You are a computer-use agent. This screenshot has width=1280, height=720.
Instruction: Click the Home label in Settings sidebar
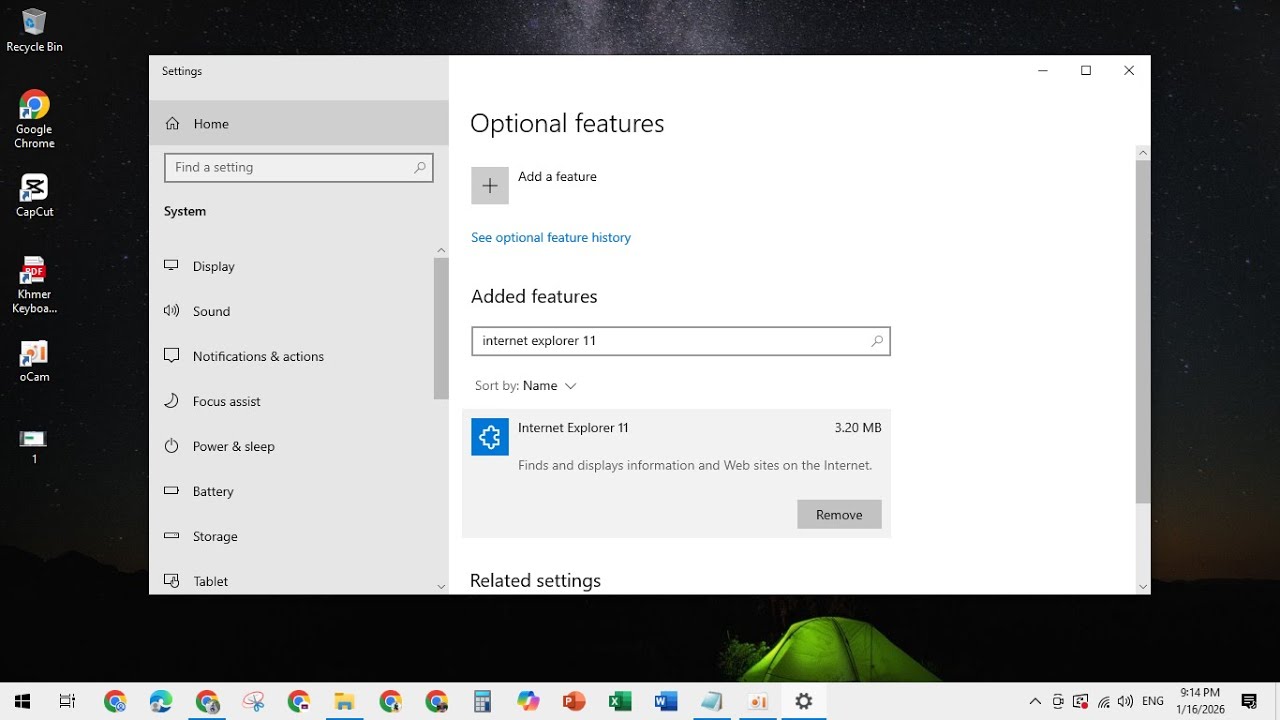211,124
